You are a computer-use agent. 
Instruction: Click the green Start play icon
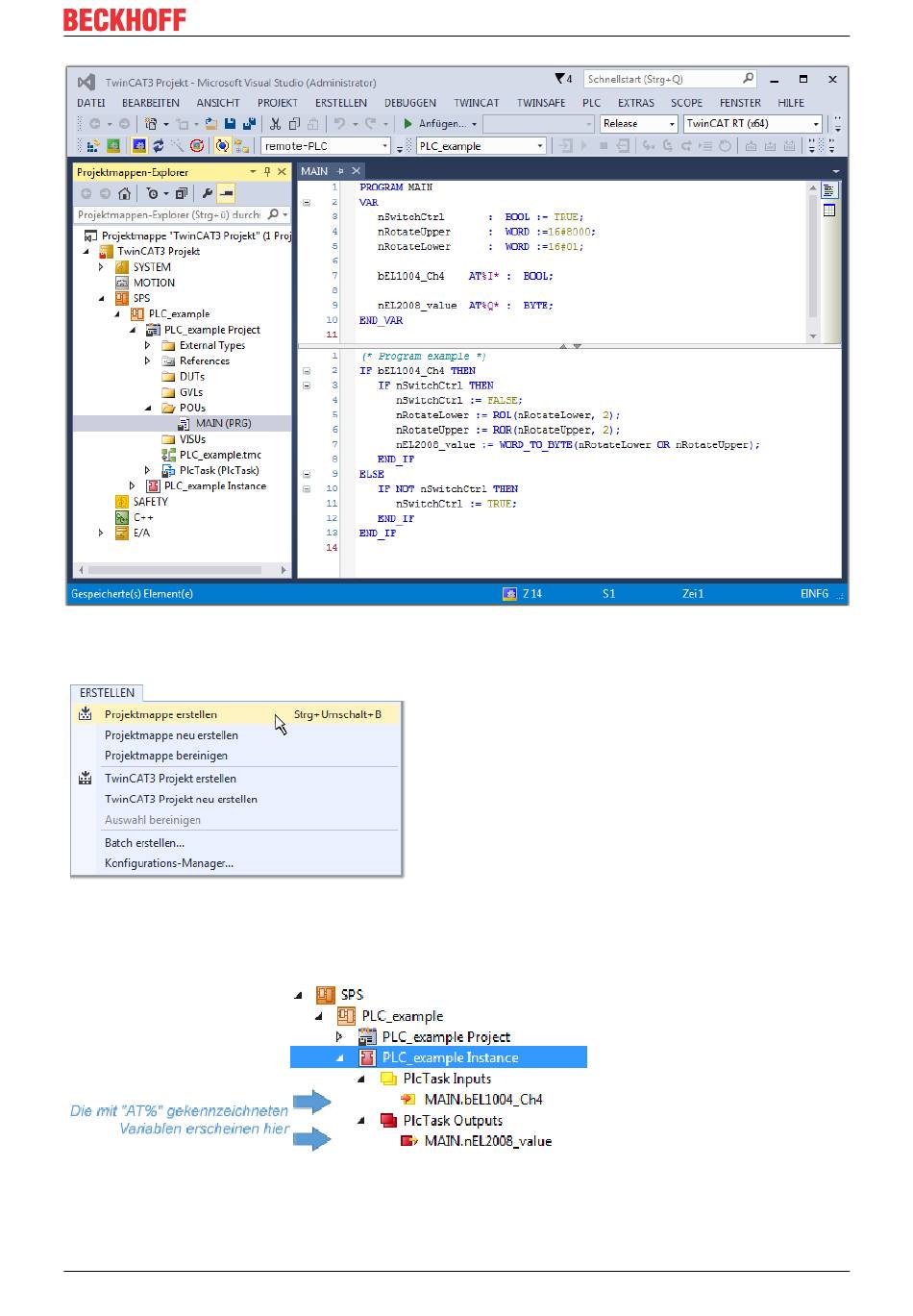click(x=408, y=124)
